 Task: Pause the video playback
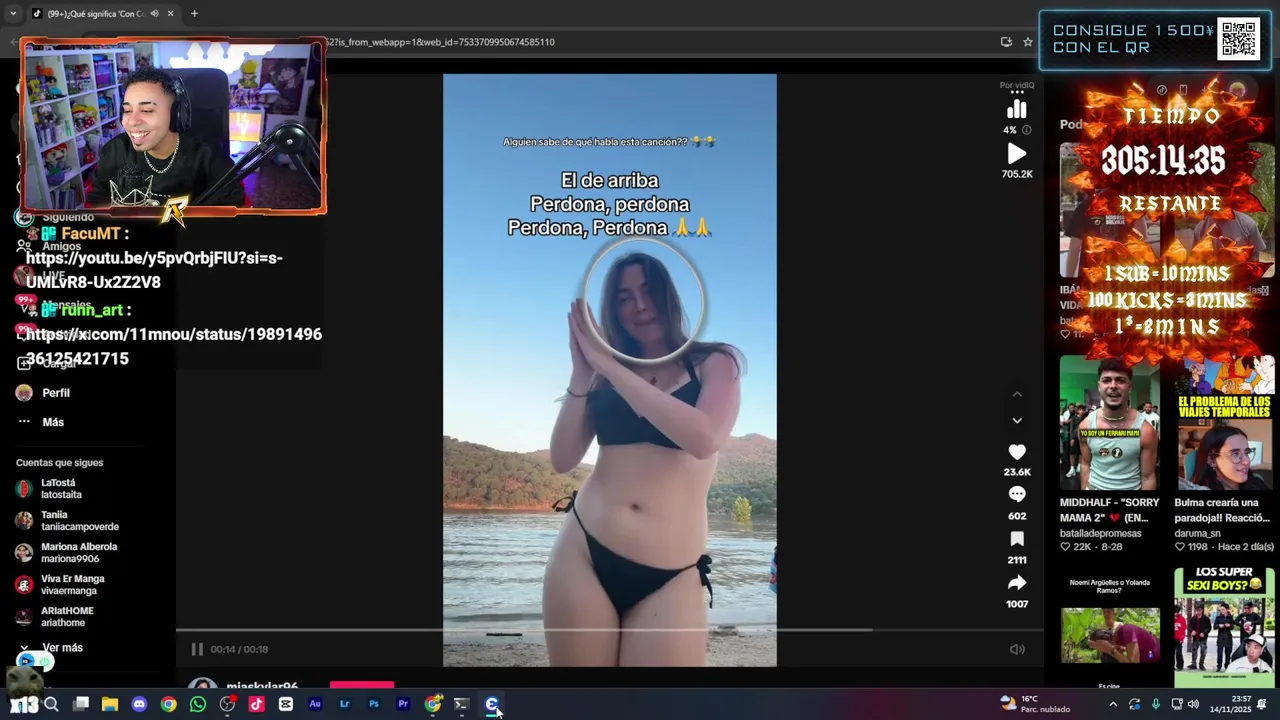pos(197,649)
